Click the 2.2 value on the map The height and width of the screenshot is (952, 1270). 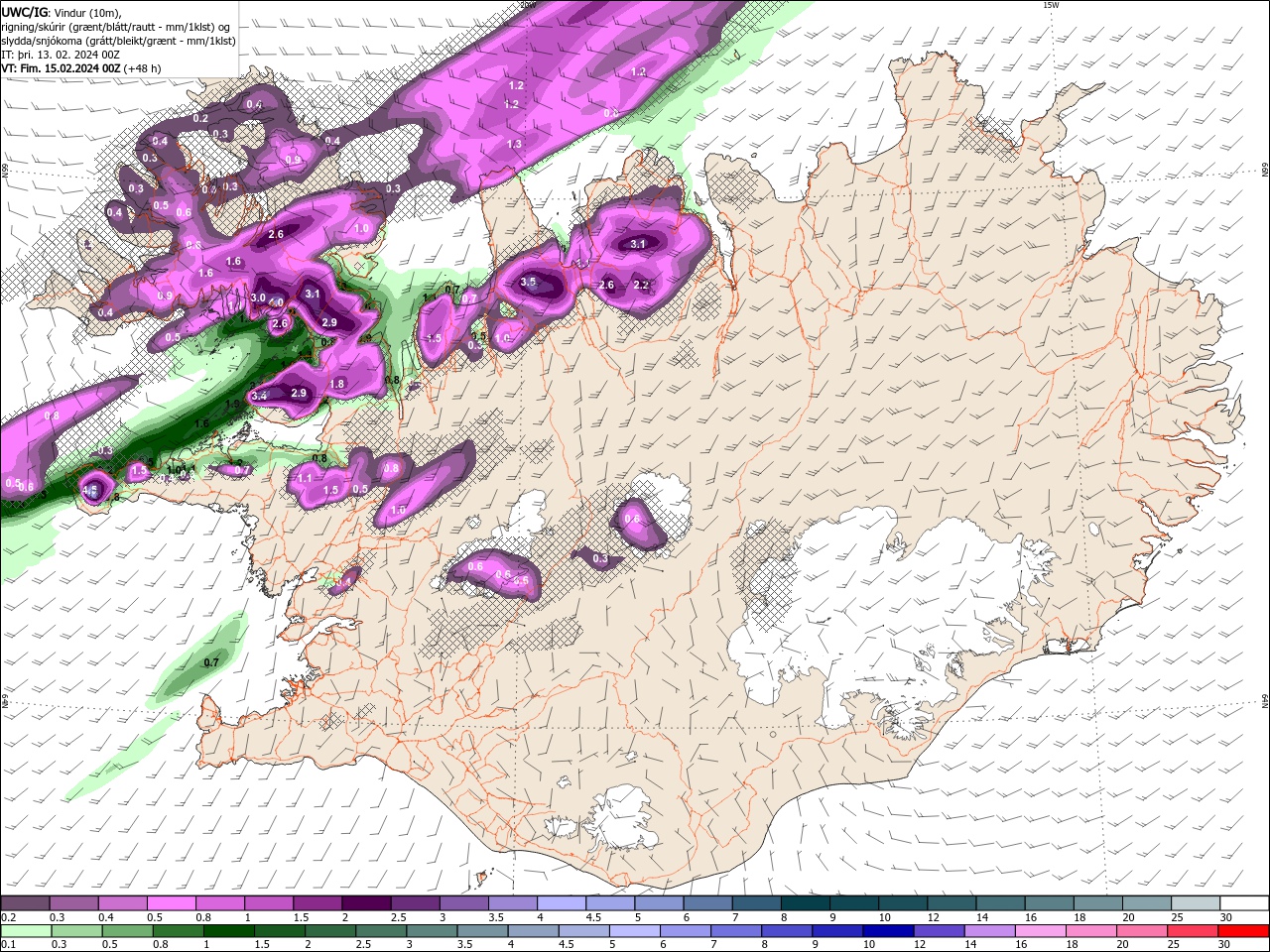pos(641,285)
